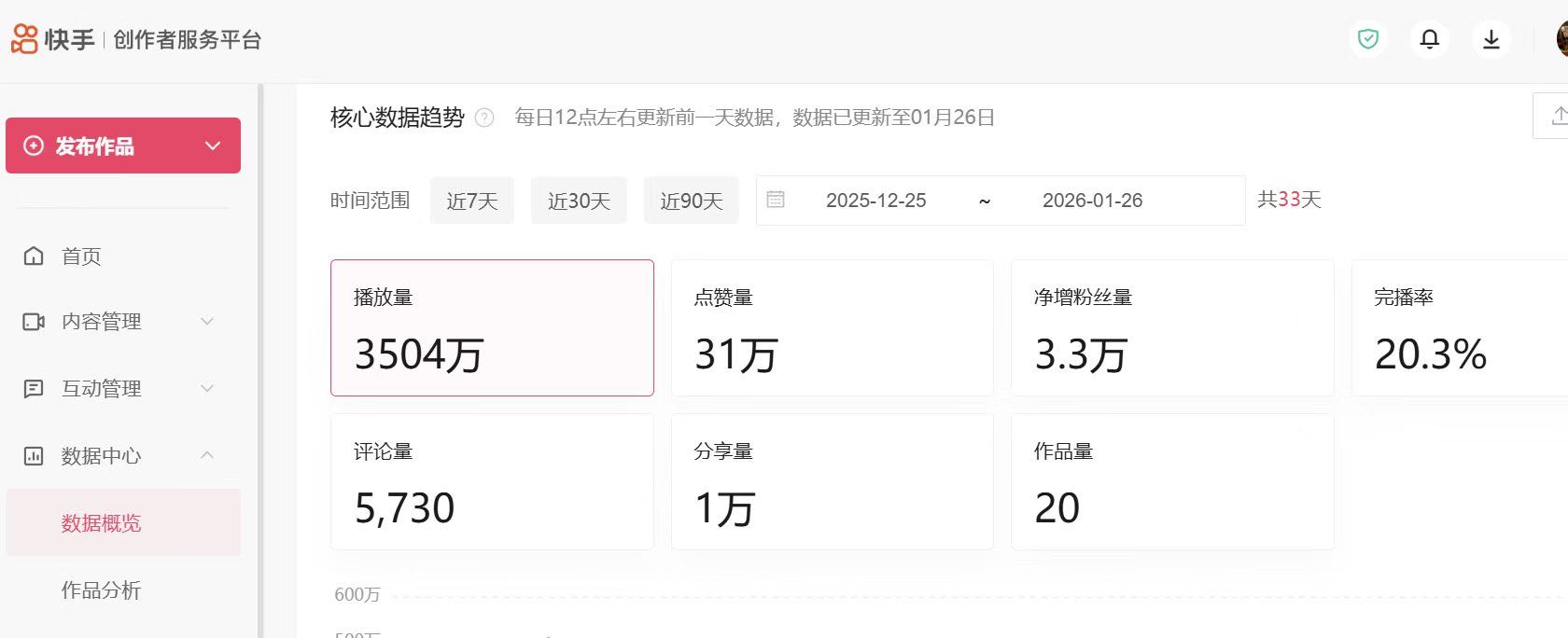
Task: Select the 近90天 time range
Action: click(692, 201)
